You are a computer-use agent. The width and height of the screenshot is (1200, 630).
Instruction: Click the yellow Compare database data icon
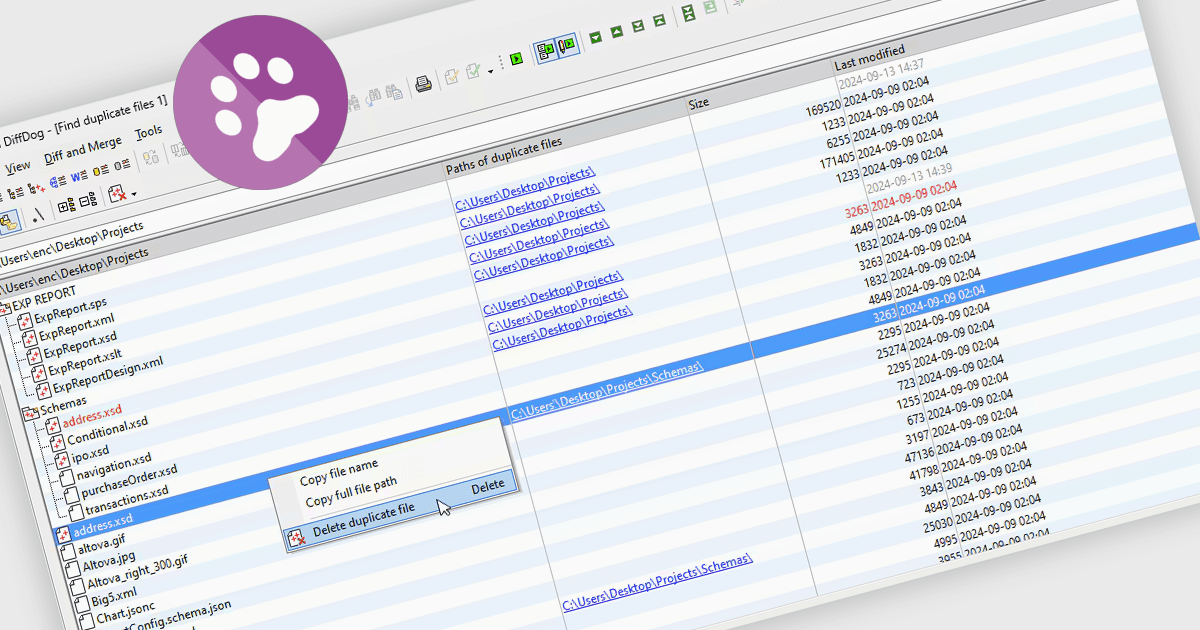point(100,171)
